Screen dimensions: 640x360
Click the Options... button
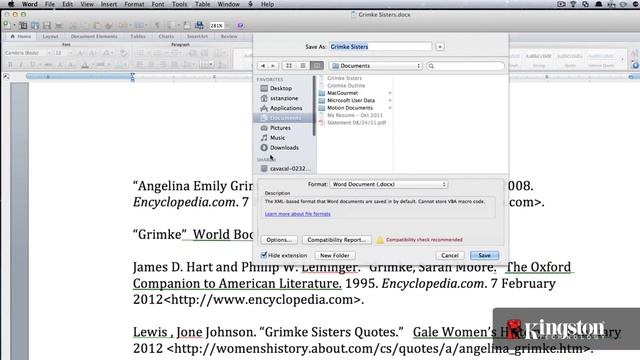point(279,240)
